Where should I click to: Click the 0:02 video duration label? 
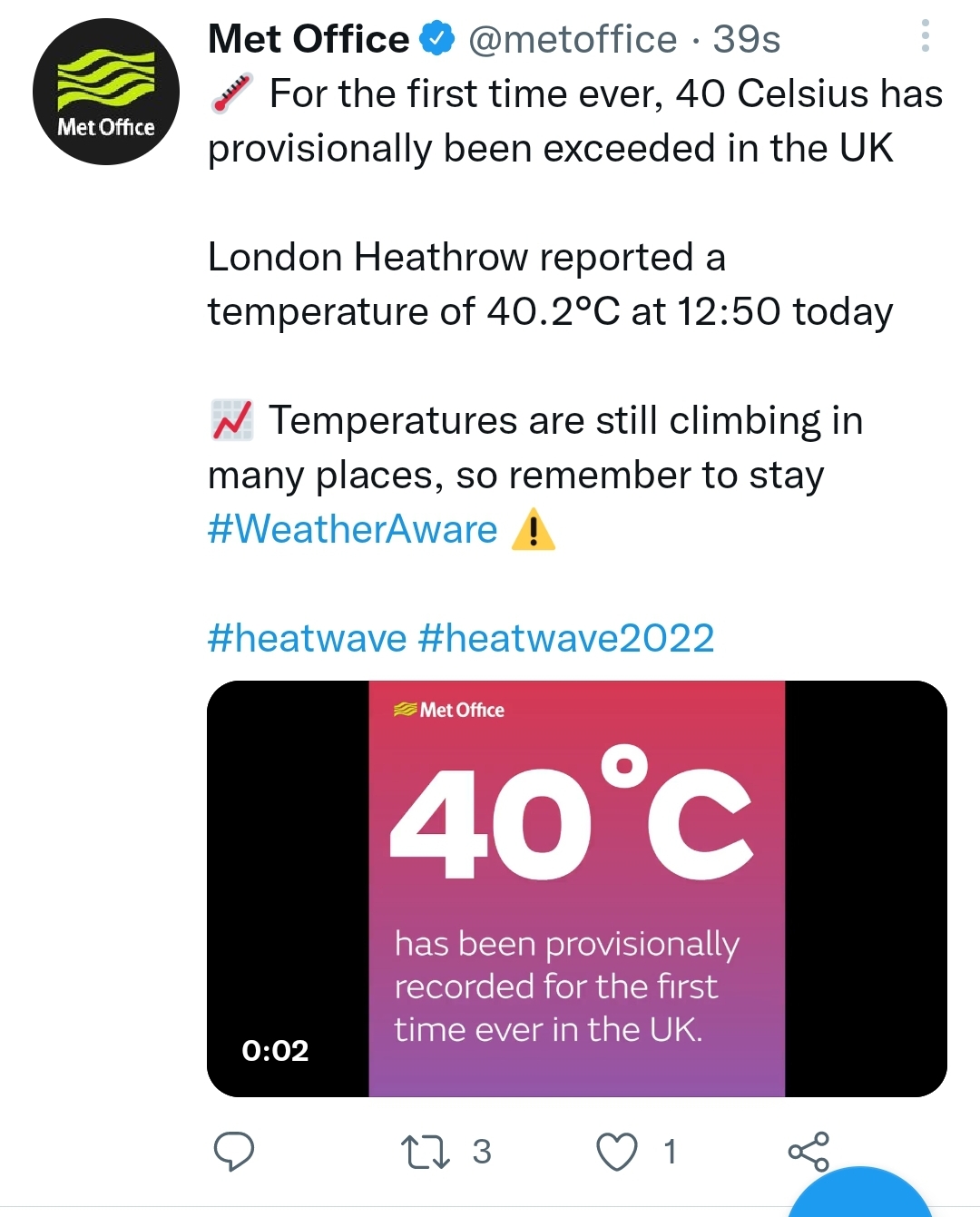pos(275,1050)
